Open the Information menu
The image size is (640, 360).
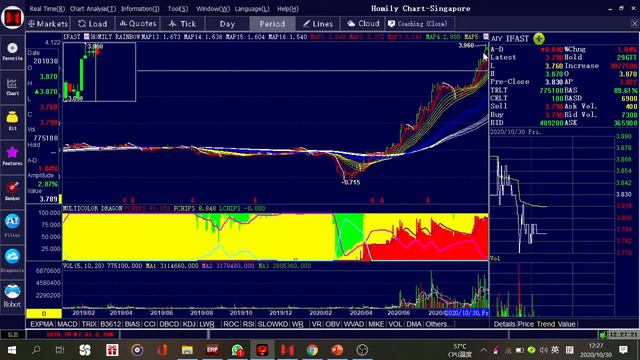click(x=140, y=9)
